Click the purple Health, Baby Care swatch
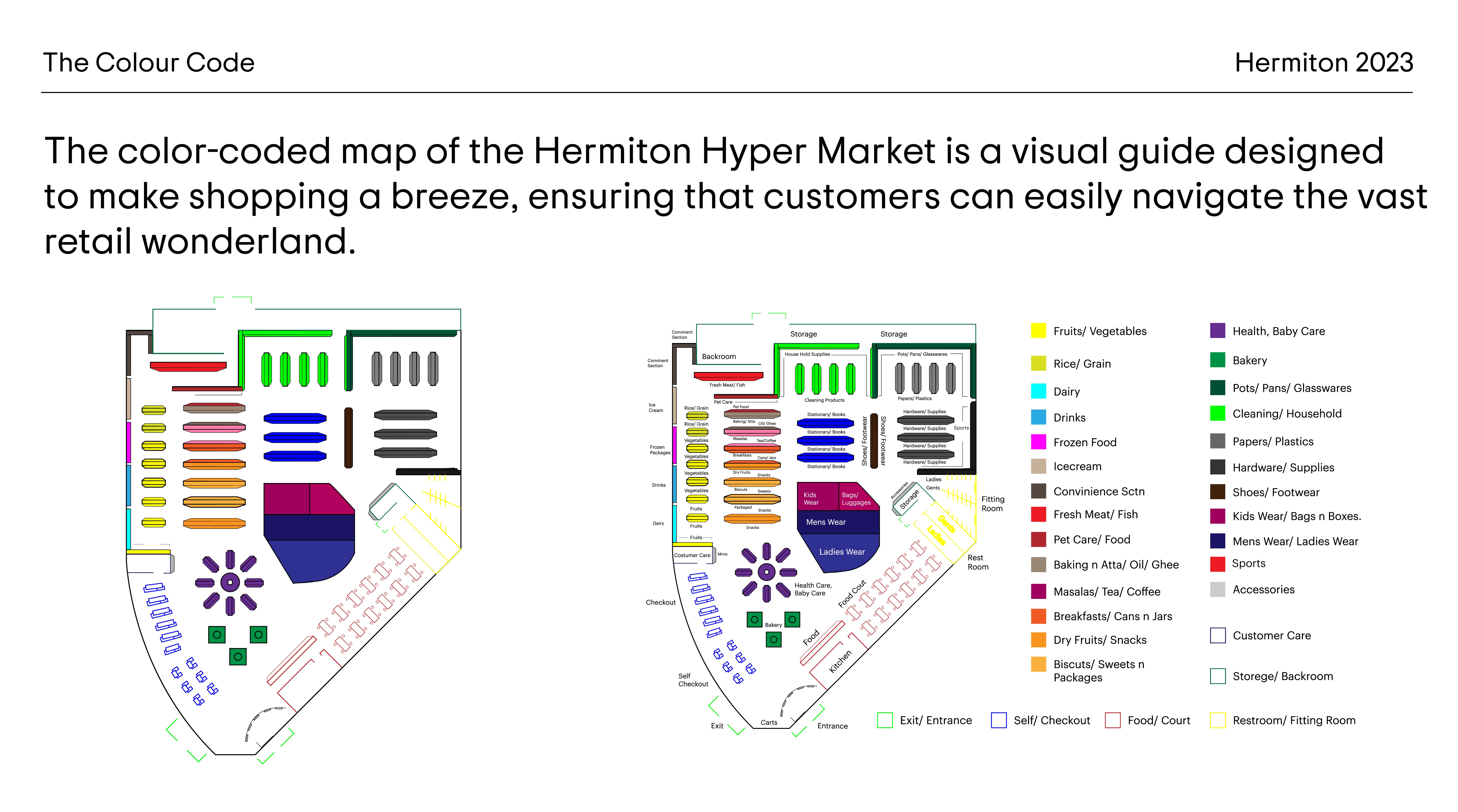Image resolution: width=1458 pixels, height=812 pixels. 1218,331
